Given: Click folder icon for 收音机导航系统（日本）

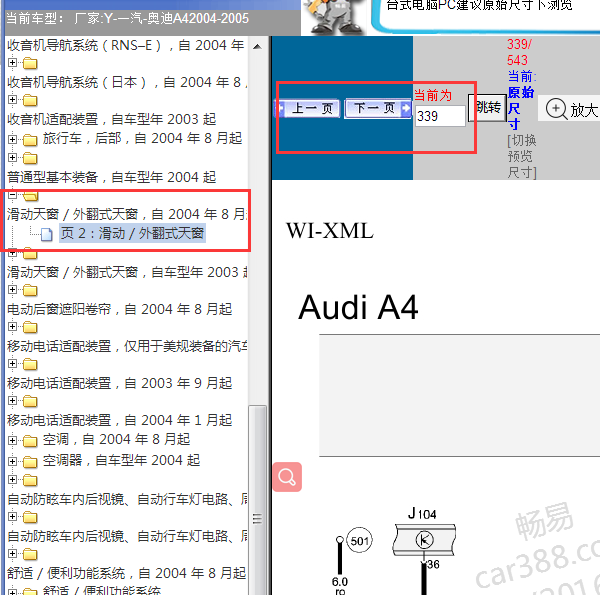Looking at the screenshot, I should click(x=30, y=63).
